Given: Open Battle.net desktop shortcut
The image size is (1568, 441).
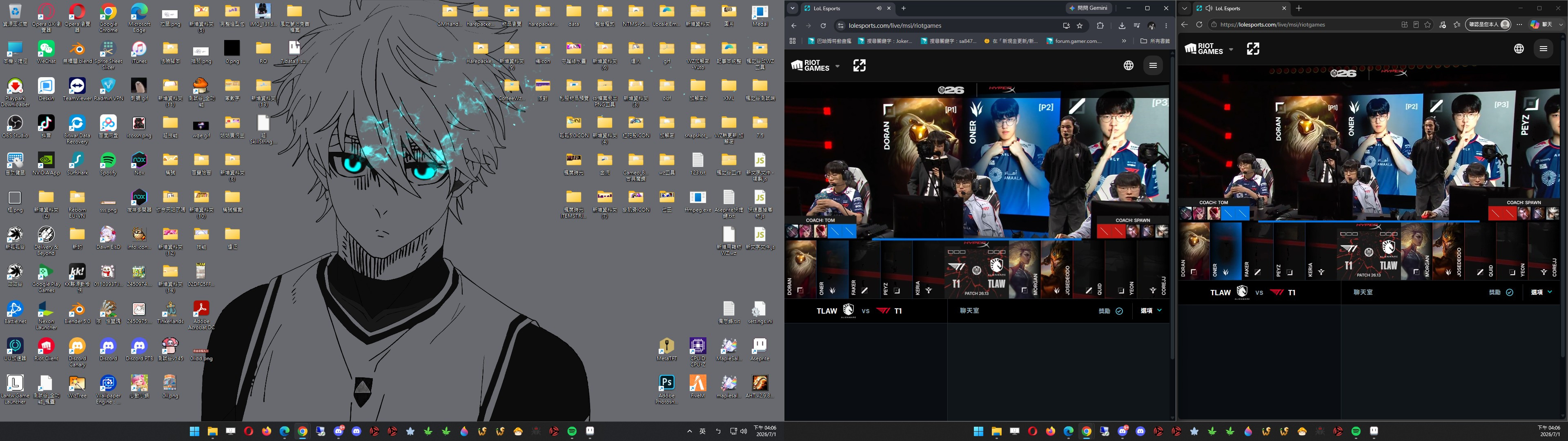Looking at the screenshot, I should [x=15, y=312].
